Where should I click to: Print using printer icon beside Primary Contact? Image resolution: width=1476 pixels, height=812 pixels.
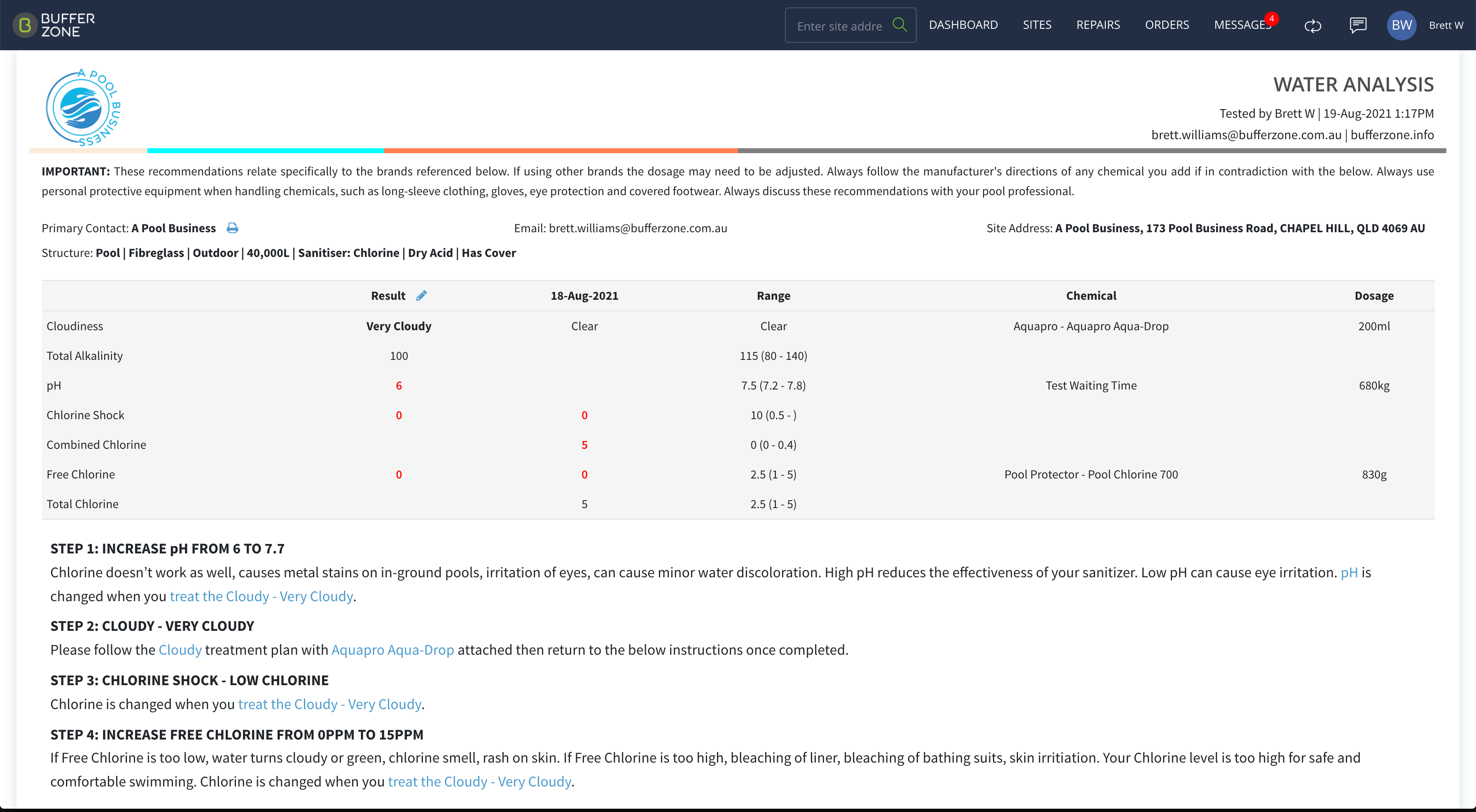click(x=232, y=228)
